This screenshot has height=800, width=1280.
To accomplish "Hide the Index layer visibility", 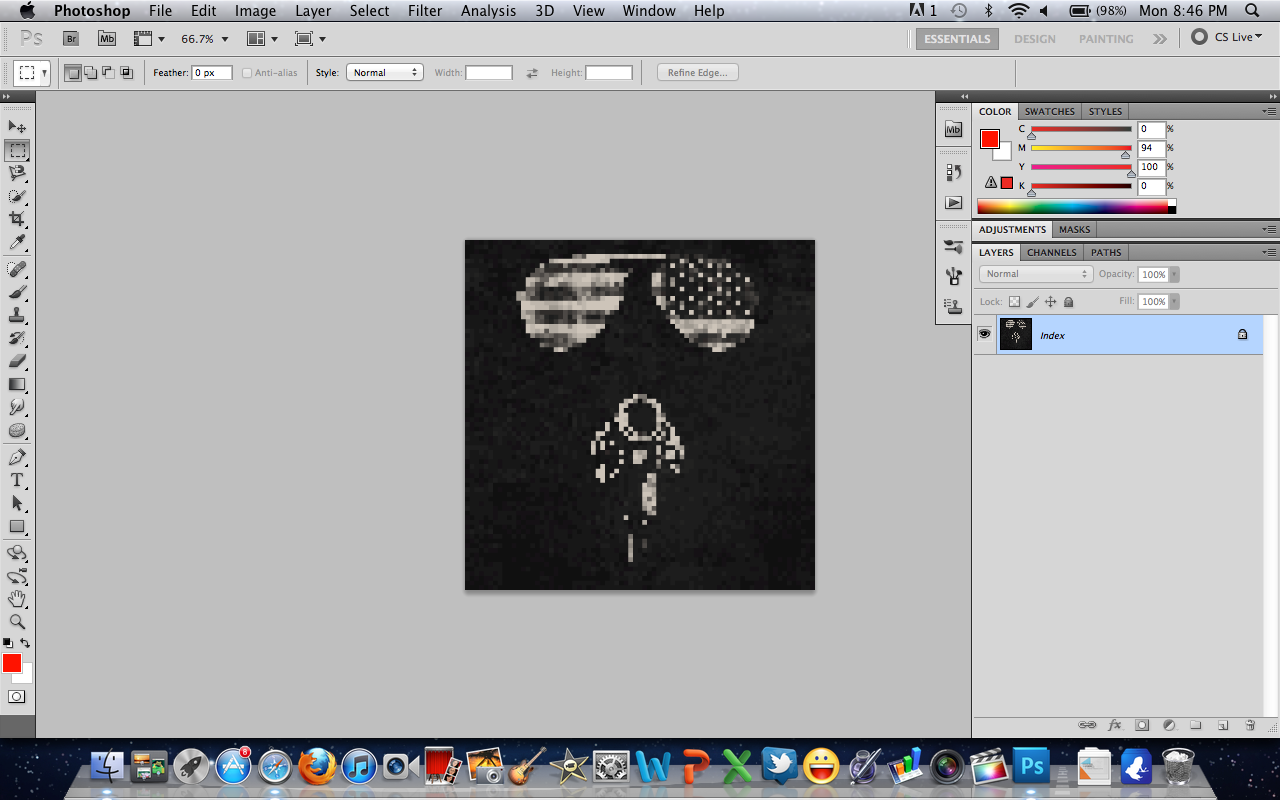I will pos(985,334).
